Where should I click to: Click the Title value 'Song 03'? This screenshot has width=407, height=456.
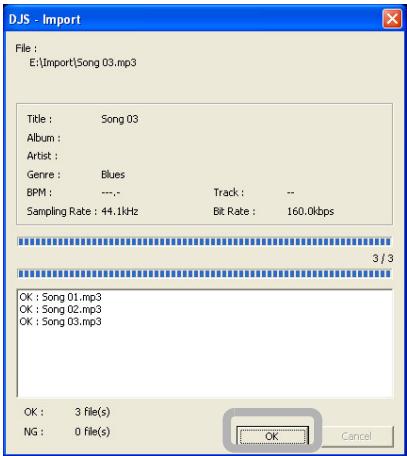click(x=120, y=119)
